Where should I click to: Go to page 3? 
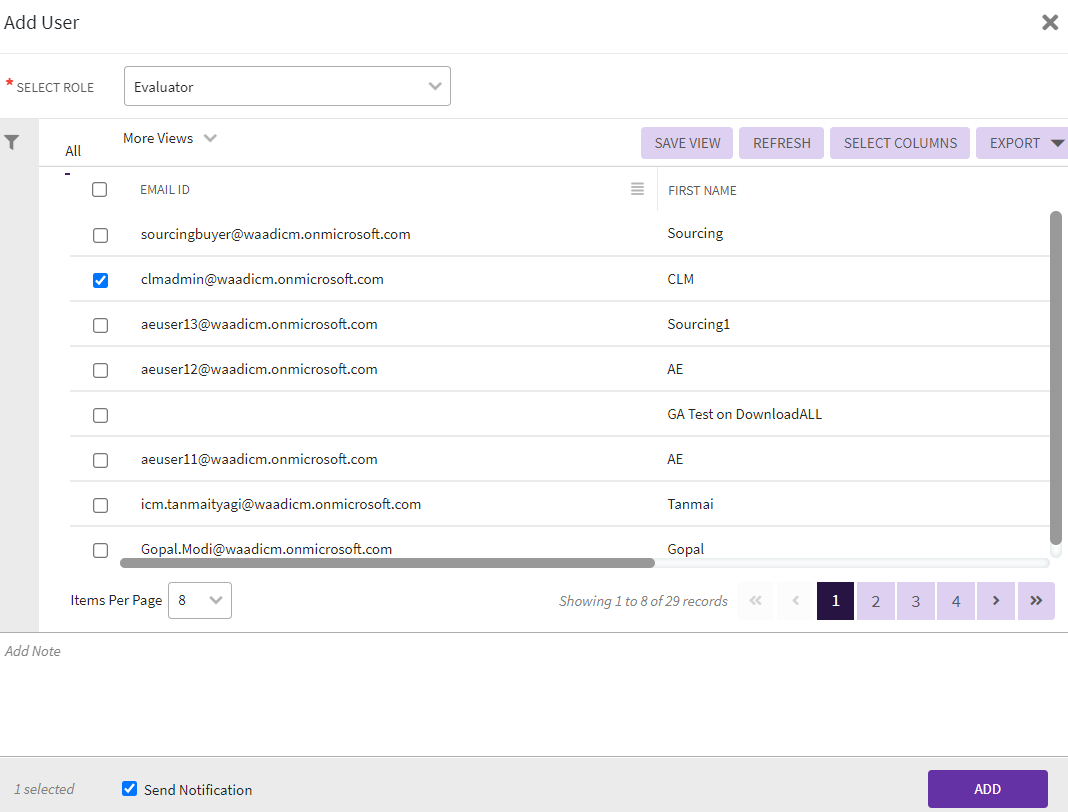tap(916, 601)
